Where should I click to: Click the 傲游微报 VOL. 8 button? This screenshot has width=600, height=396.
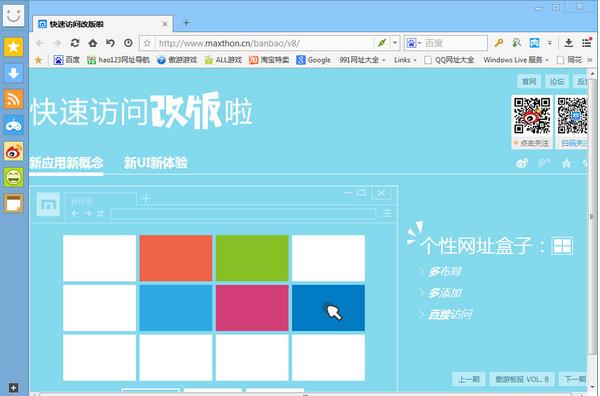pos(522,379)
